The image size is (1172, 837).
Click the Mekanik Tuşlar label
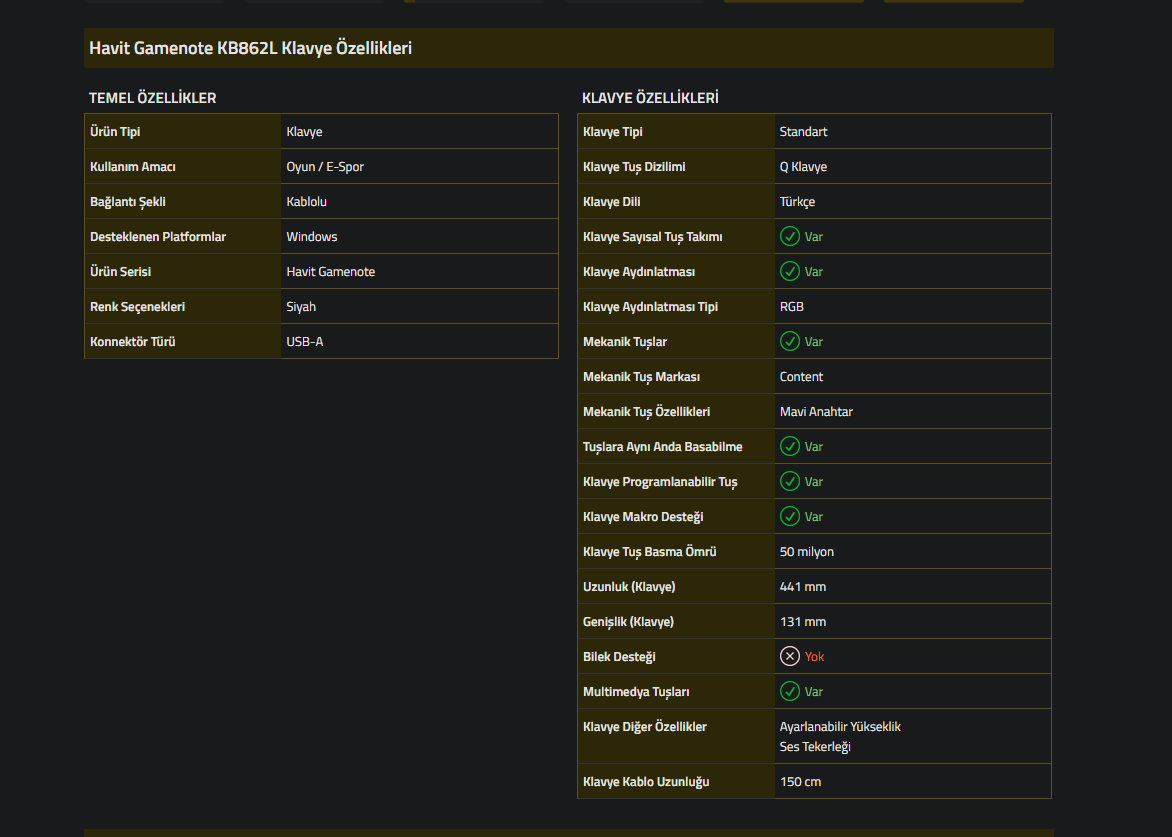pyautogui.click(x=625, y=342)
